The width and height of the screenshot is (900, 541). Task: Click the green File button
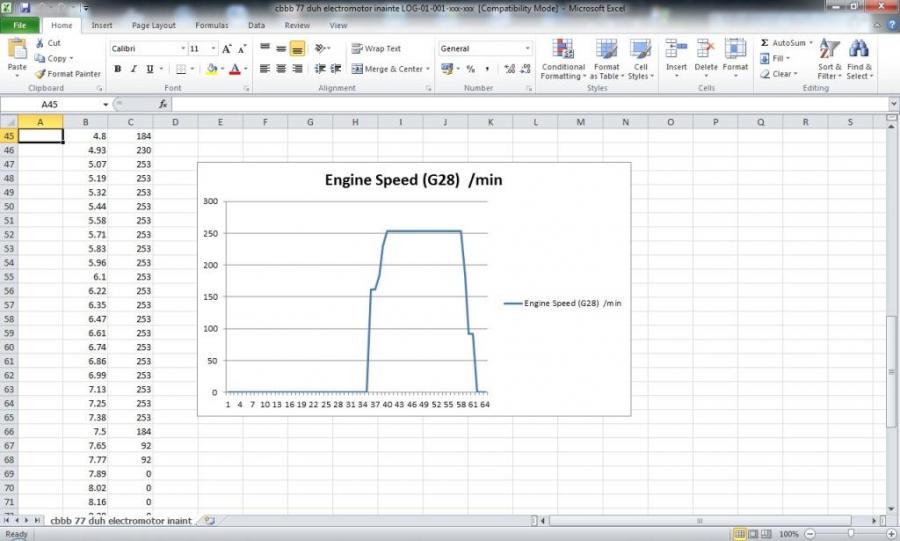coord(20,25)
